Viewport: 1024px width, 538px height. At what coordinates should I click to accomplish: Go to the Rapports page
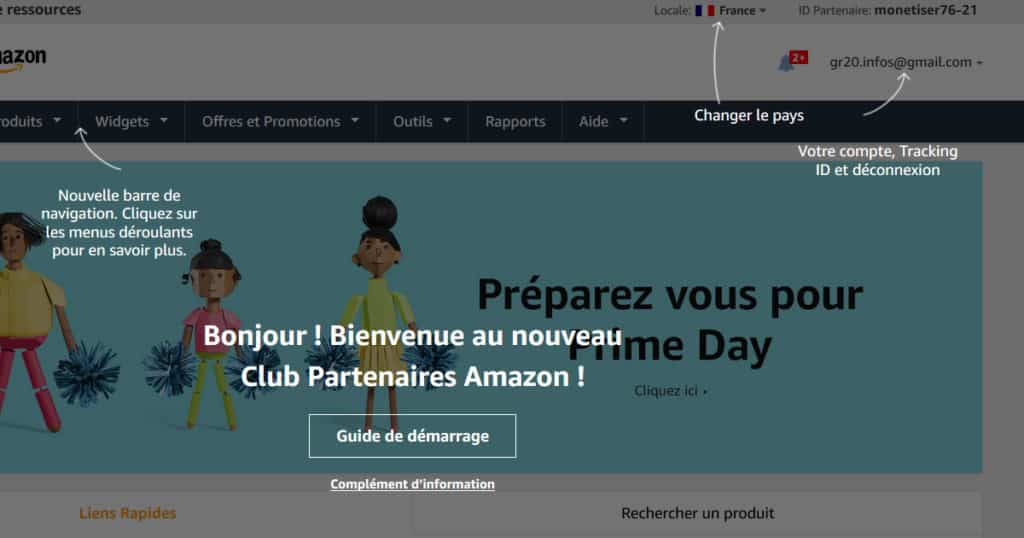(x=515, y=121)
